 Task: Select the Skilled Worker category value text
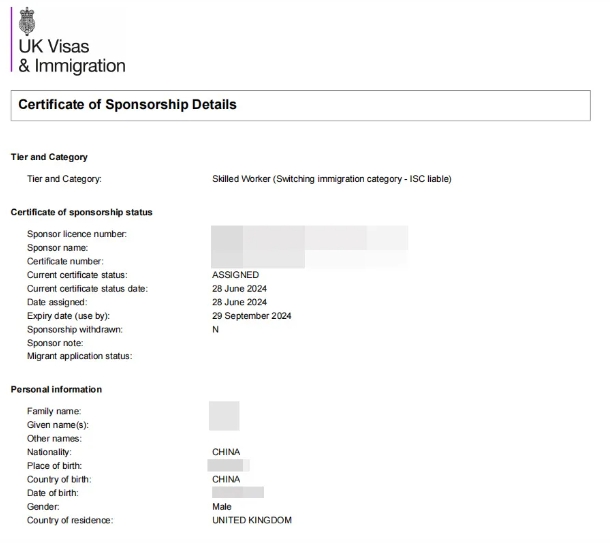(x=331, y=179)
